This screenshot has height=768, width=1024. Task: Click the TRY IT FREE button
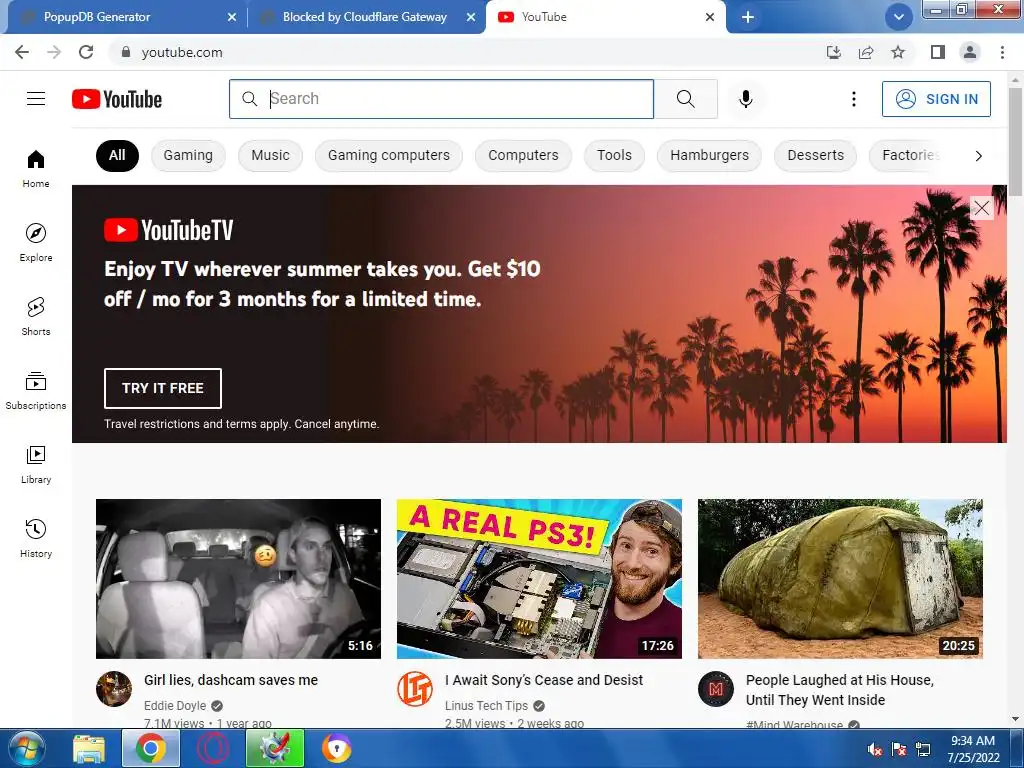[x=163, y=388]
